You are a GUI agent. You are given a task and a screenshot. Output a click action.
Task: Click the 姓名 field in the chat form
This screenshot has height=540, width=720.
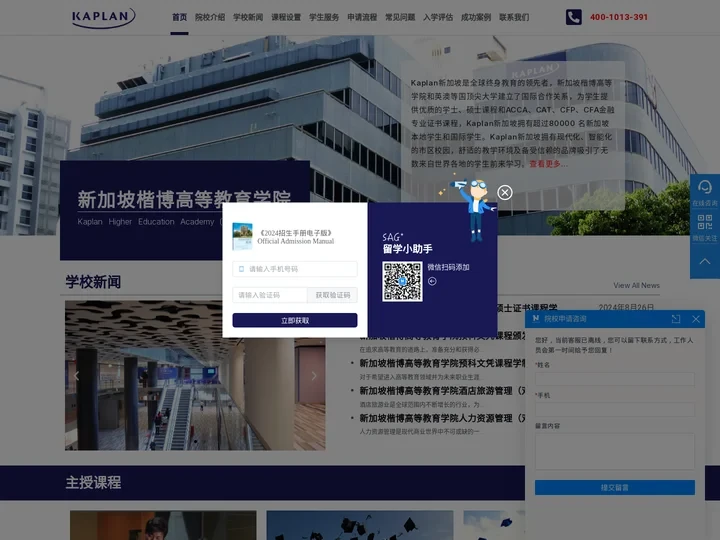coord(614,379)
